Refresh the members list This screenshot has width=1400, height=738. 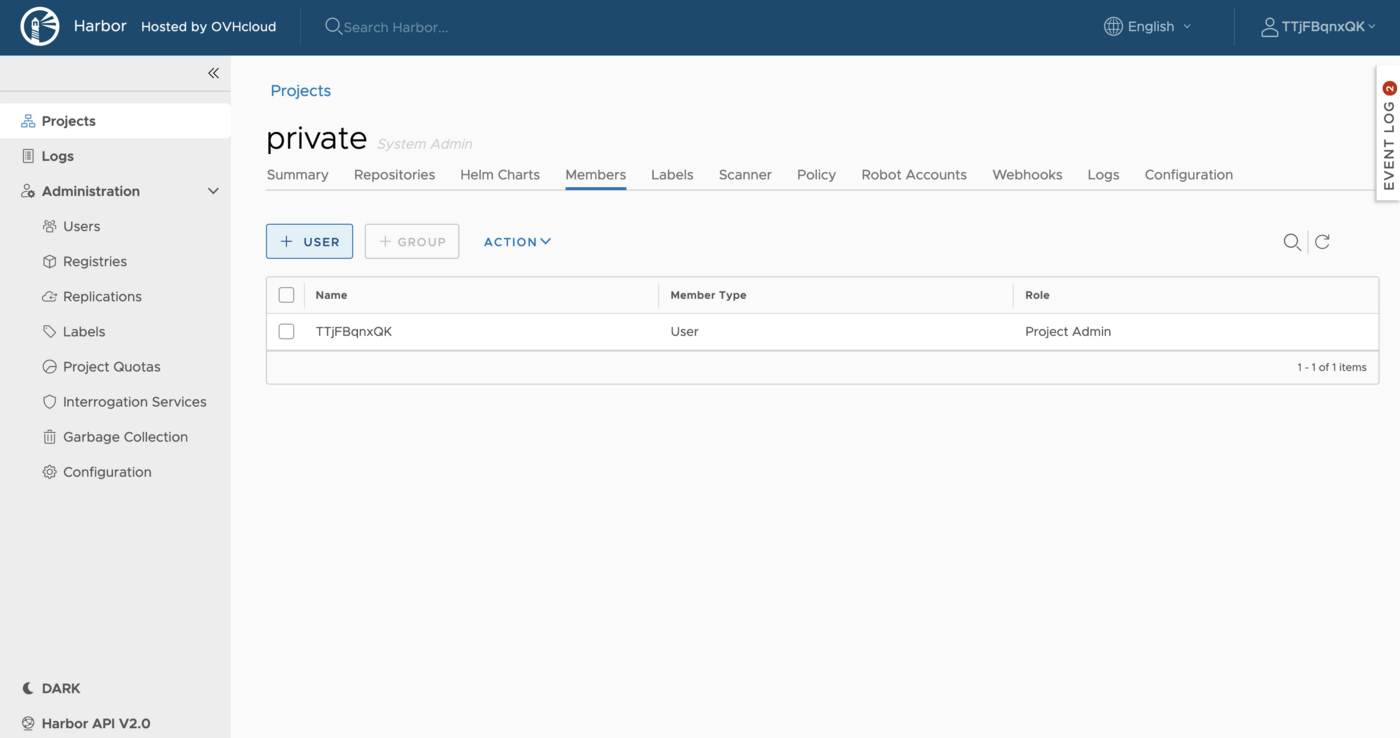1322,242
